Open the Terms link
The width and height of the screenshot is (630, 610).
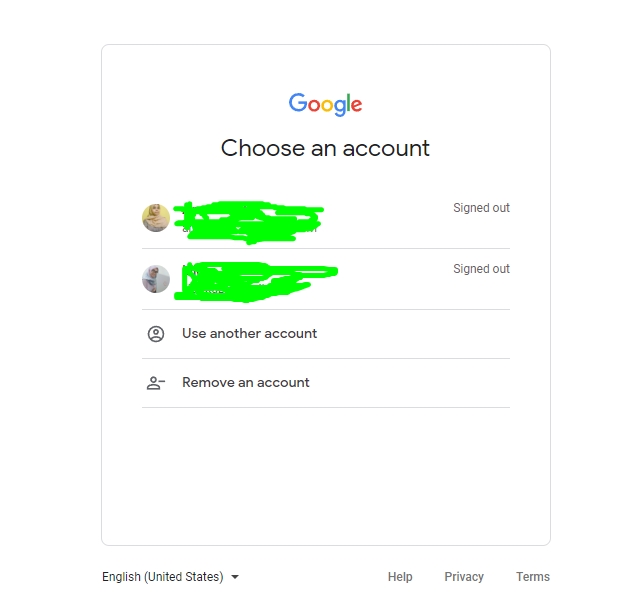pyautogui.click(x=533, y=577)
